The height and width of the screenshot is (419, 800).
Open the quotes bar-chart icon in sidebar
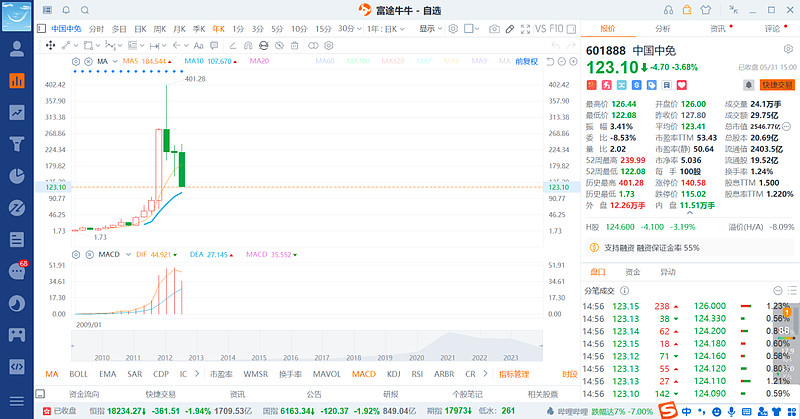pyautogui.click(x=16, y=81)
